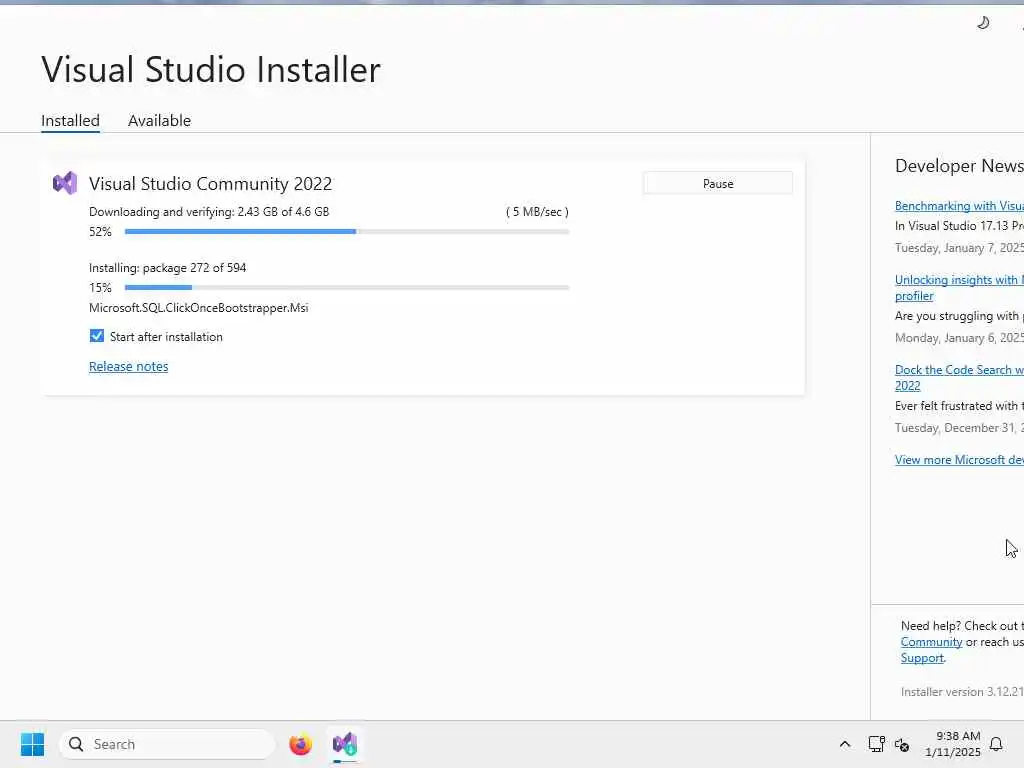The image size is (1024, 768).
Task: Click the Monday, January 6 date
Action: pyautogui.click(x=959, y=338)
